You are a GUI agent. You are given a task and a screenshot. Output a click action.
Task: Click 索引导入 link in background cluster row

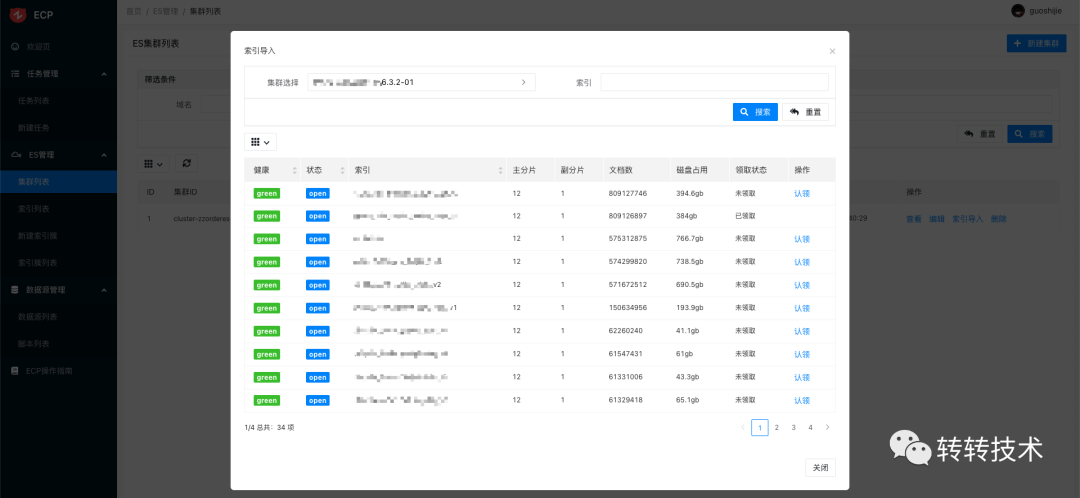(968, 219)
